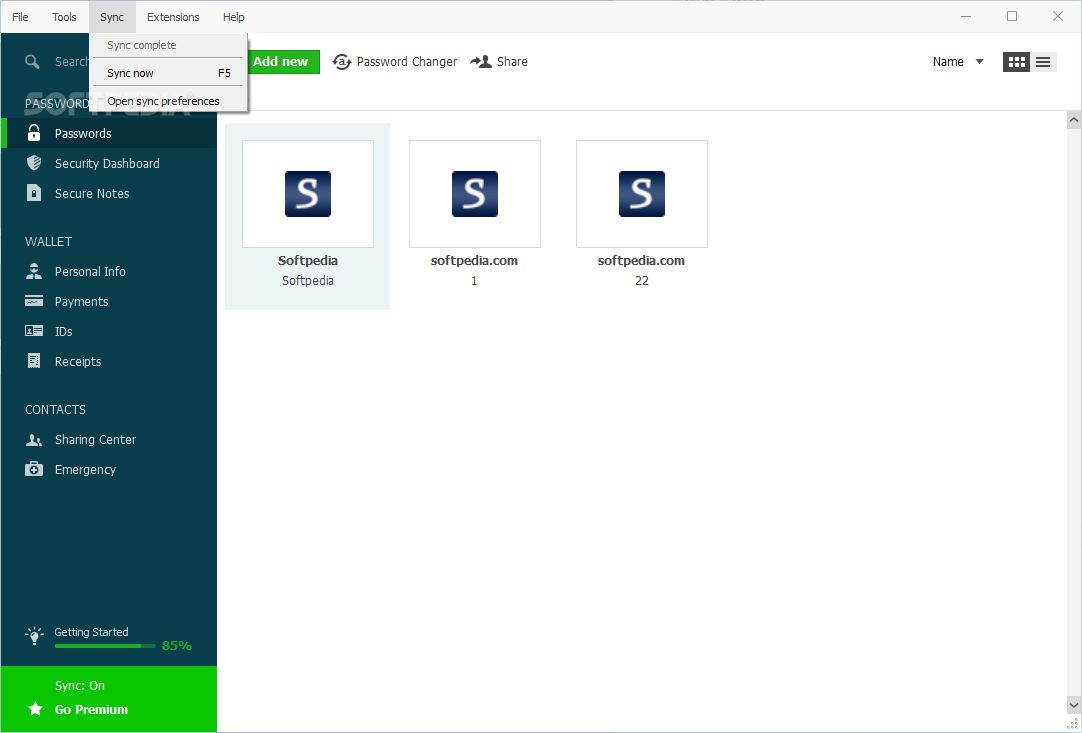This screenshot has width=1082, height=733.
Task: Open Receipts in sidebar
Action: click(109, 361)
